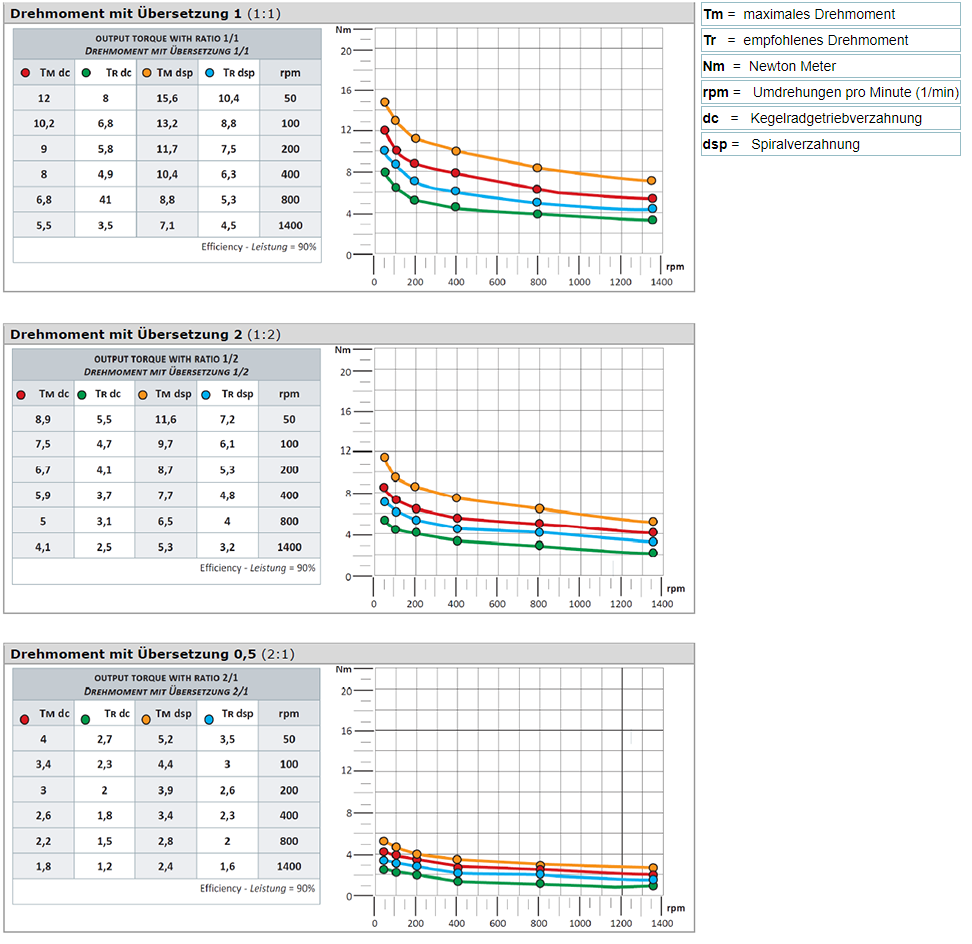Select the cell value '6,5'
972x944 pixels.
click(x=166, y=522)
